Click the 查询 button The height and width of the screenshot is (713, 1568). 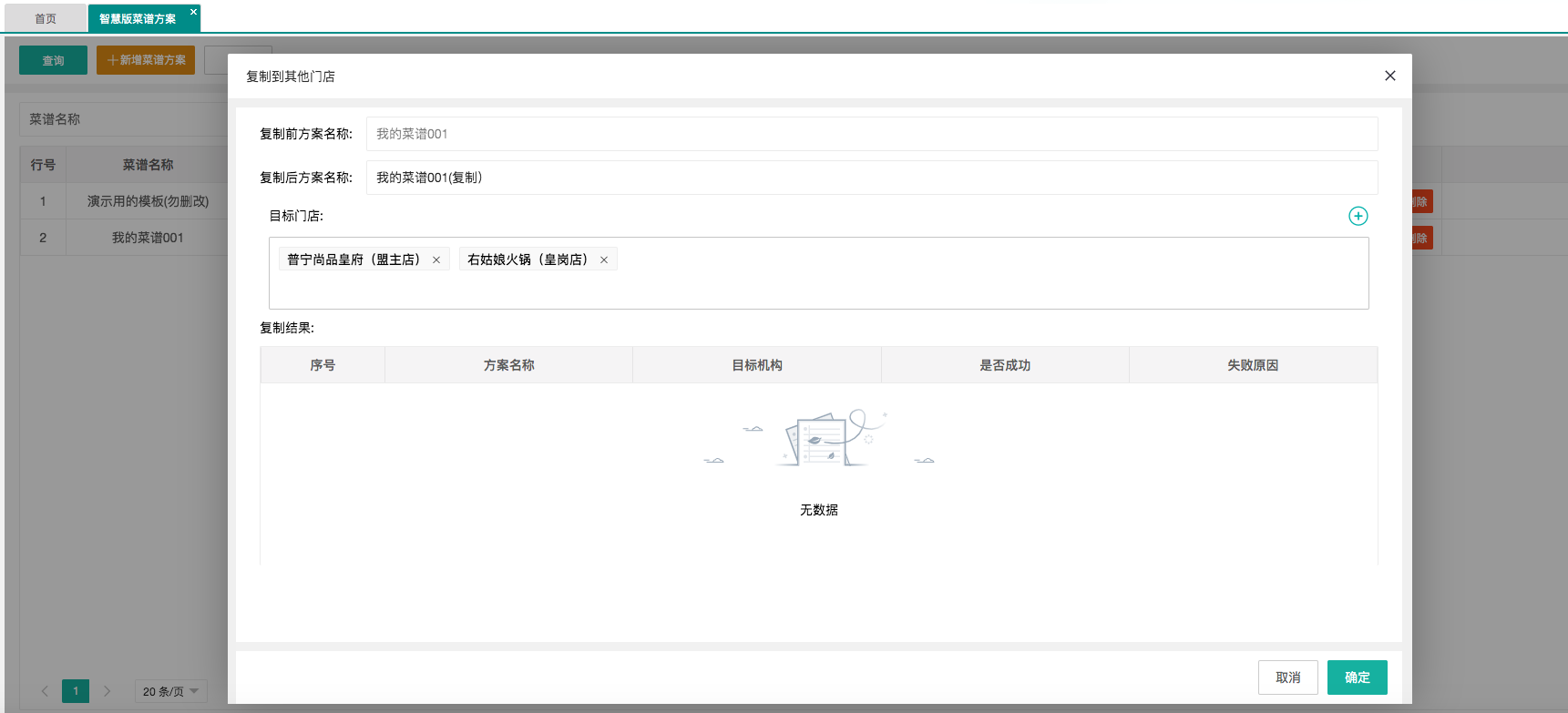point(53,60)
